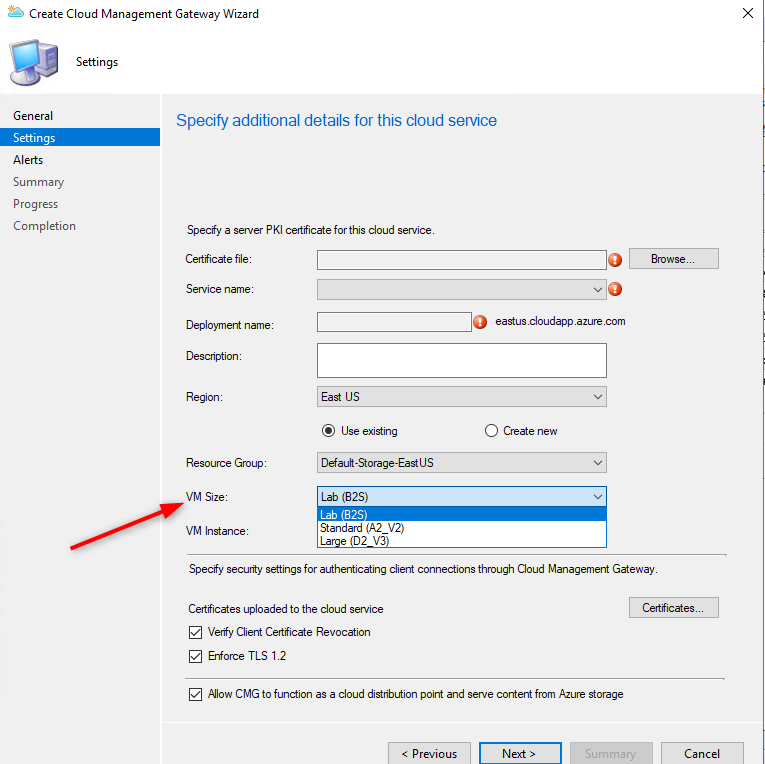Click into the Description text field

pos(461,360)
